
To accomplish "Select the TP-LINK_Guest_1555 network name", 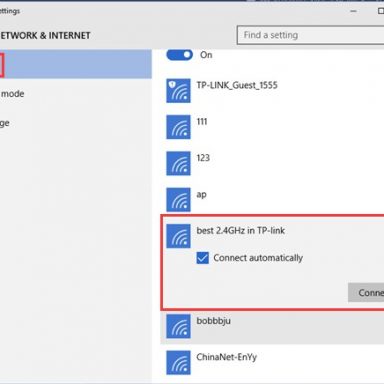I will click(237, 85).
